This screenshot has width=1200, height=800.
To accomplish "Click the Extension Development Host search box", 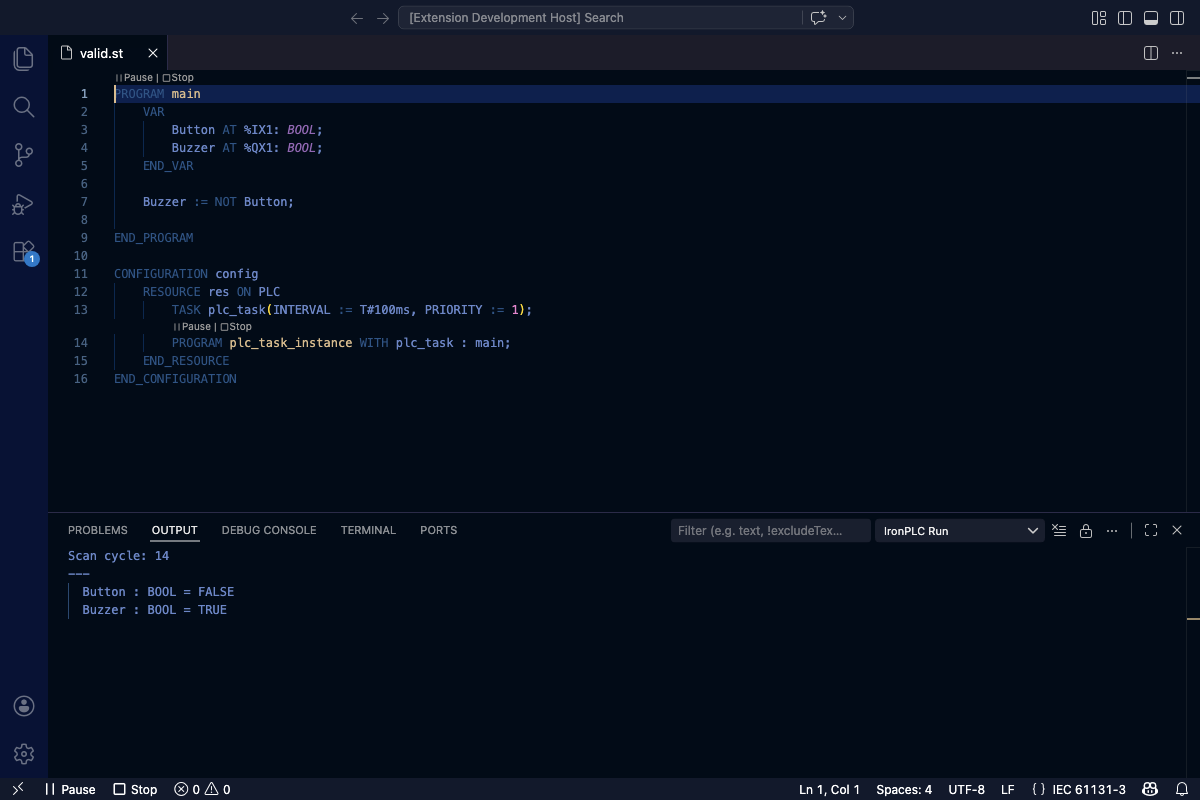I will (x=601, y=18).
